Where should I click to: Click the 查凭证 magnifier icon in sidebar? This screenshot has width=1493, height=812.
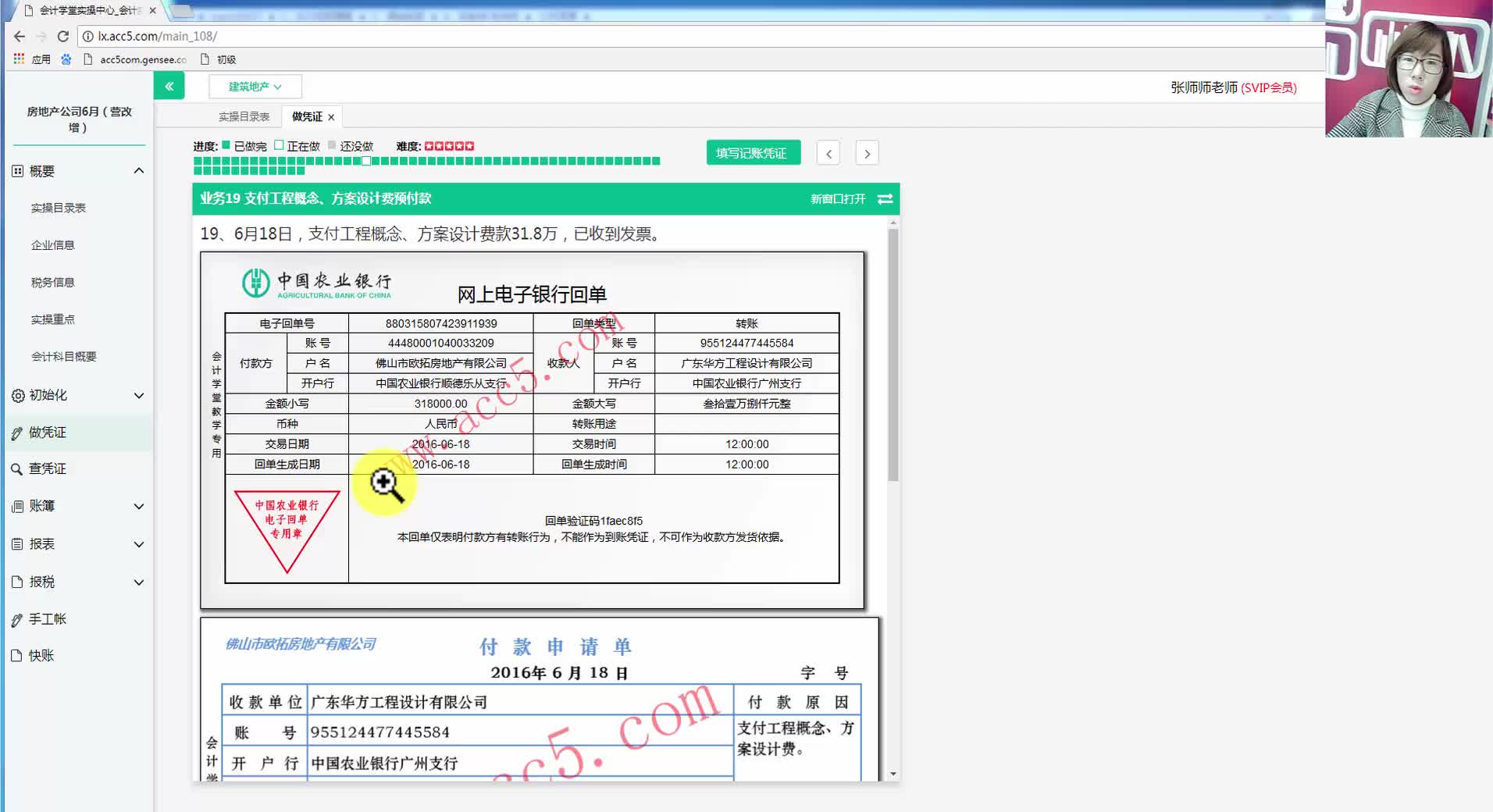point(17,468)
